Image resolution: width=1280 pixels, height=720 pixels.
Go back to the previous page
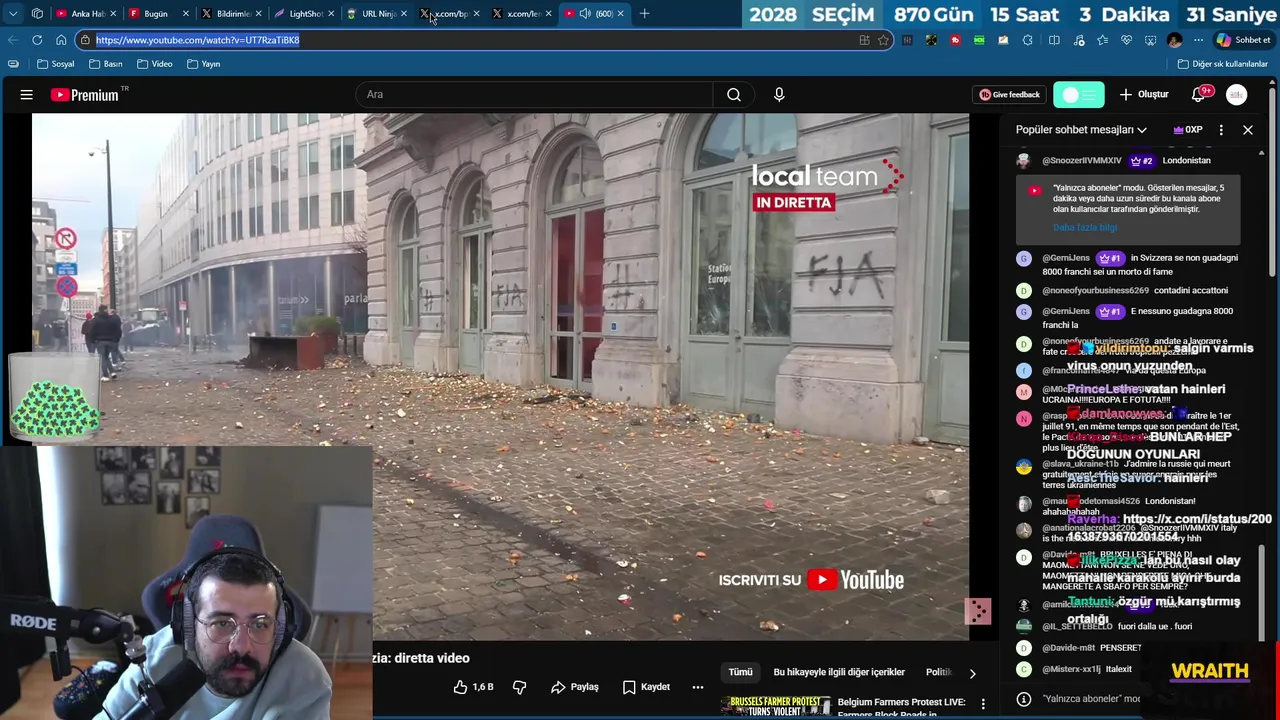click(x=12, y=40)
